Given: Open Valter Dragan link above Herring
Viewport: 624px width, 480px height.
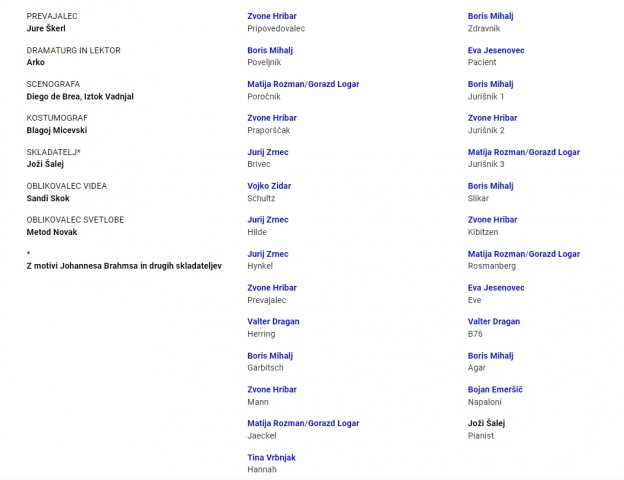Looking at the screenshot, I should (273, 322).
